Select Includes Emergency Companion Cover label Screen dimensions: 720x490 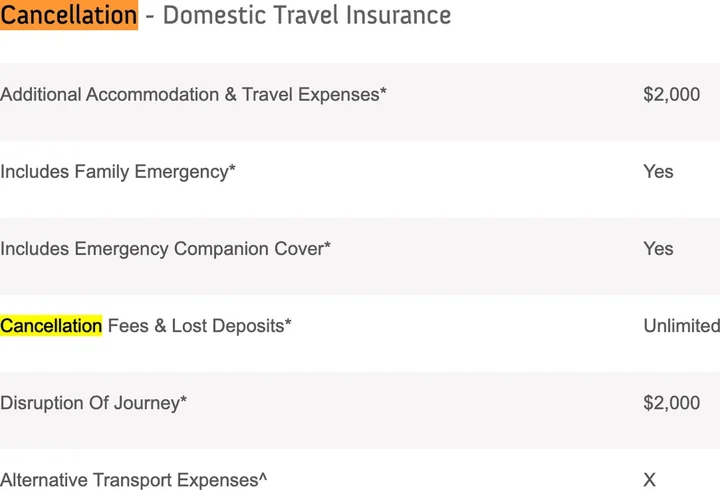[x=161, y=249]
